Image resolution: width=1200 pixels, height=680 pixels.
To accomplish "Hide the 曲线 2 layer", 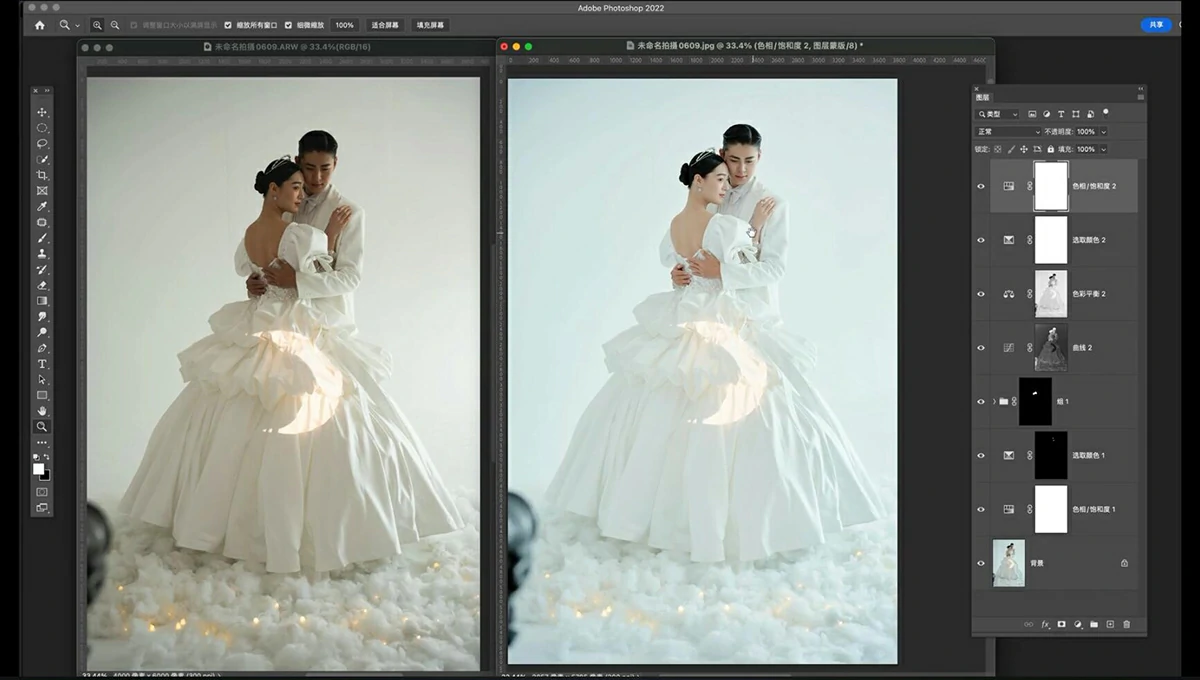I will point(981,348).
